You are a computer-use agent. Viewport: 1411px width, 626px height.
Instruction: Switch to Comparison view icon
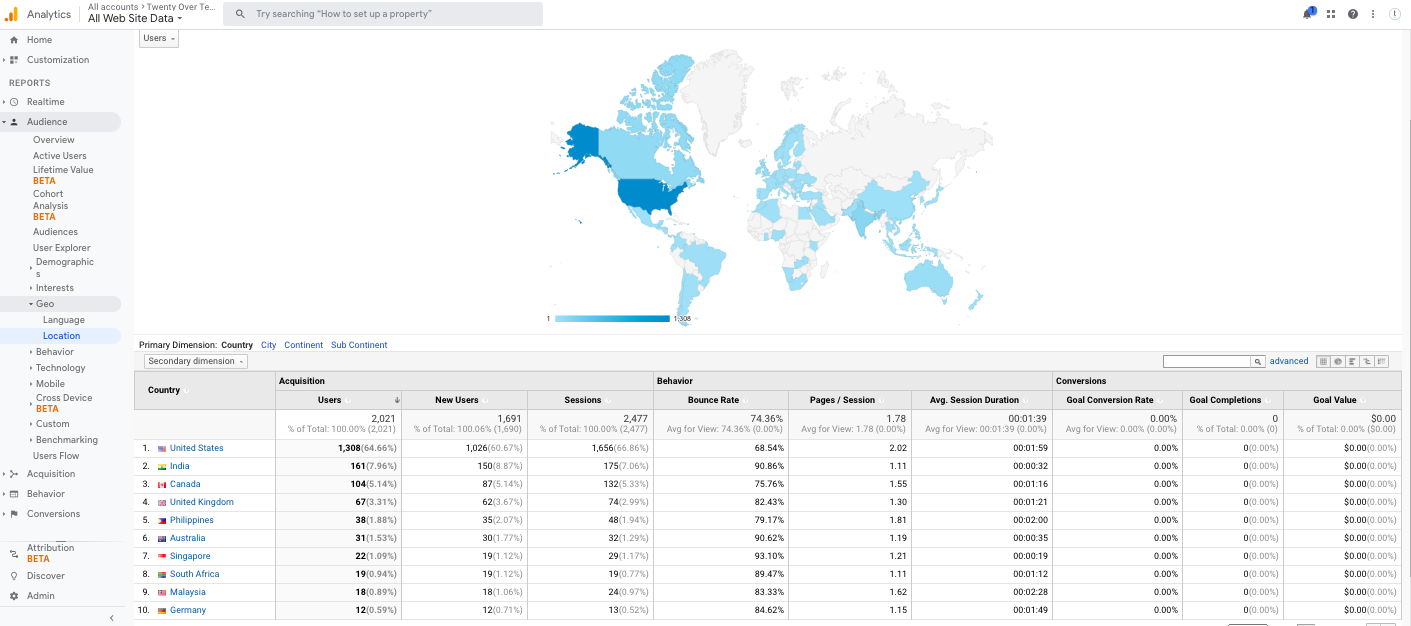[1367, 361]
